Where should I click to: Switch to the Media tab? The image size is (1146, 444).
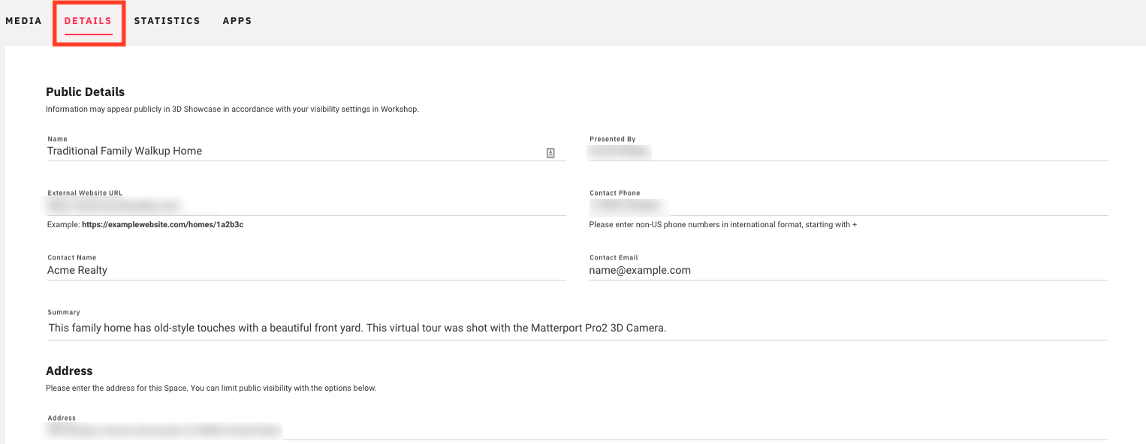pyautogui.click(x=23, y=20)
